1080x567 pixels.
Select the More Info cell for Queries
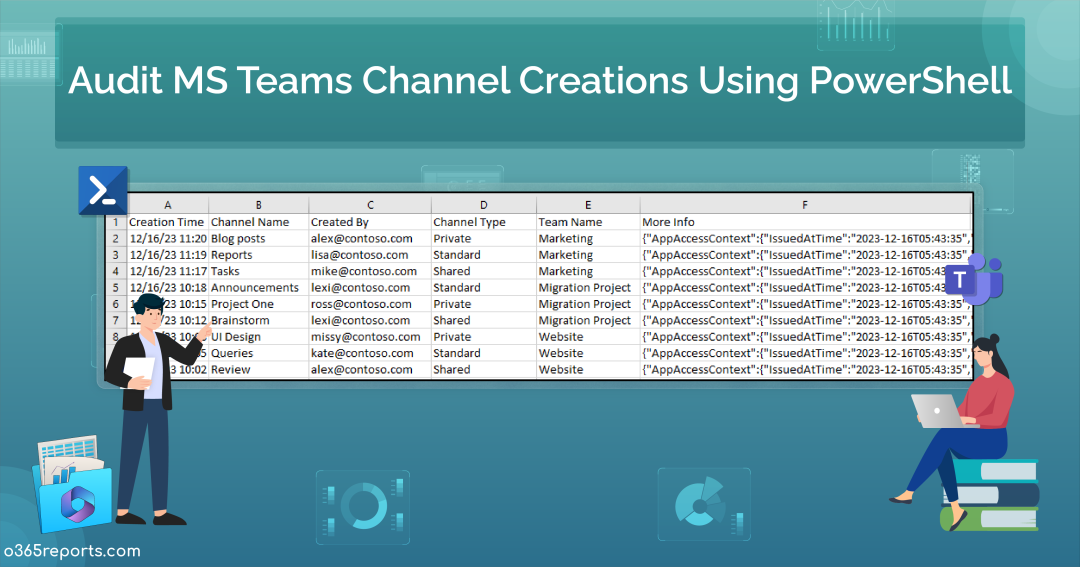pos(805,353)
